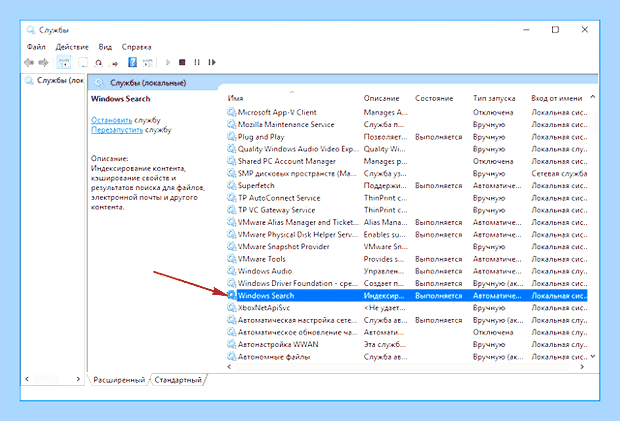
Task: Click the gear icon next to Plug and Play
Action: [x=232, y=136]
